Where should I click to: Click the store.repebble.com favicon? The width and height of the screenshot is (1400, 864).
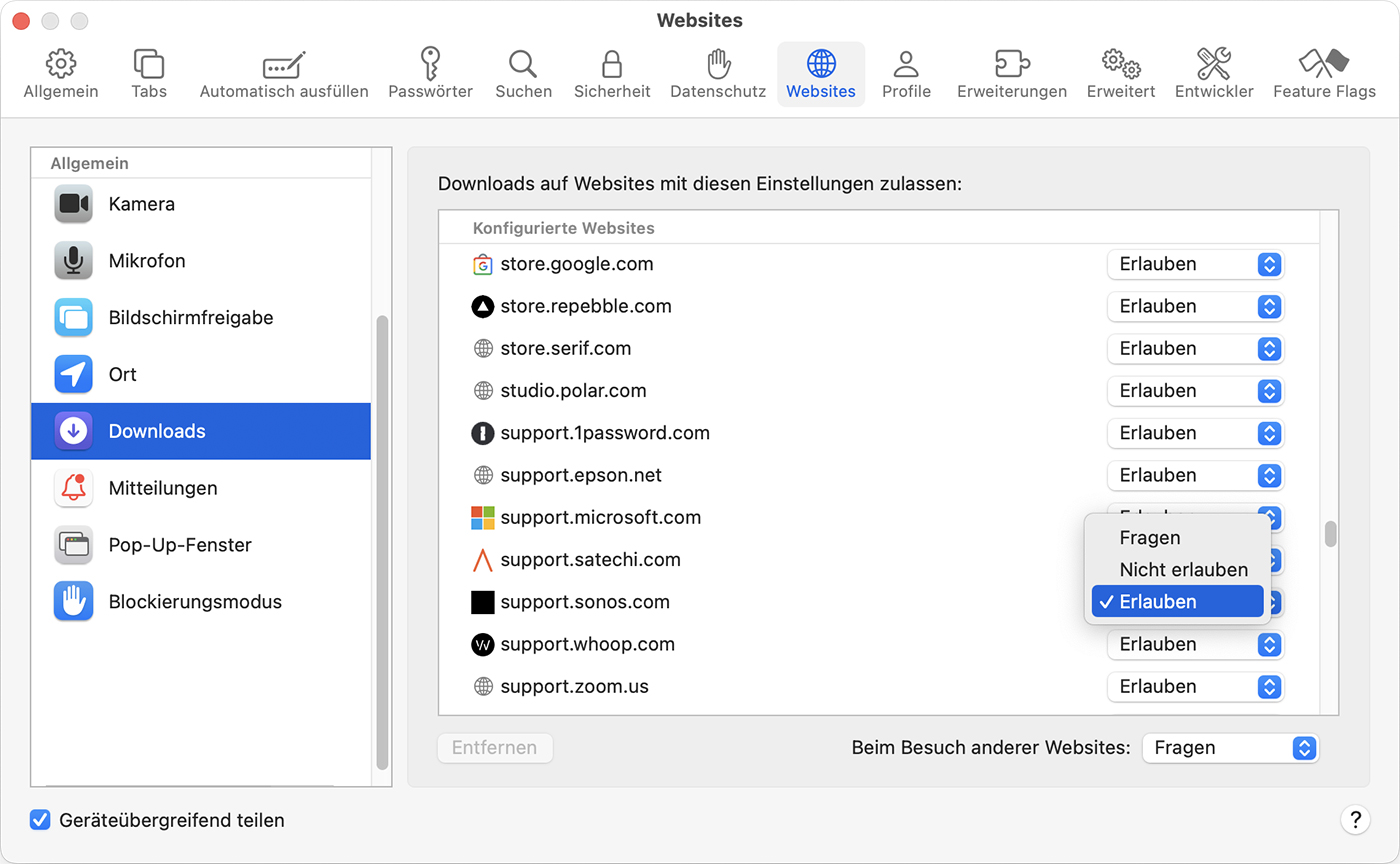coord(483,307)
